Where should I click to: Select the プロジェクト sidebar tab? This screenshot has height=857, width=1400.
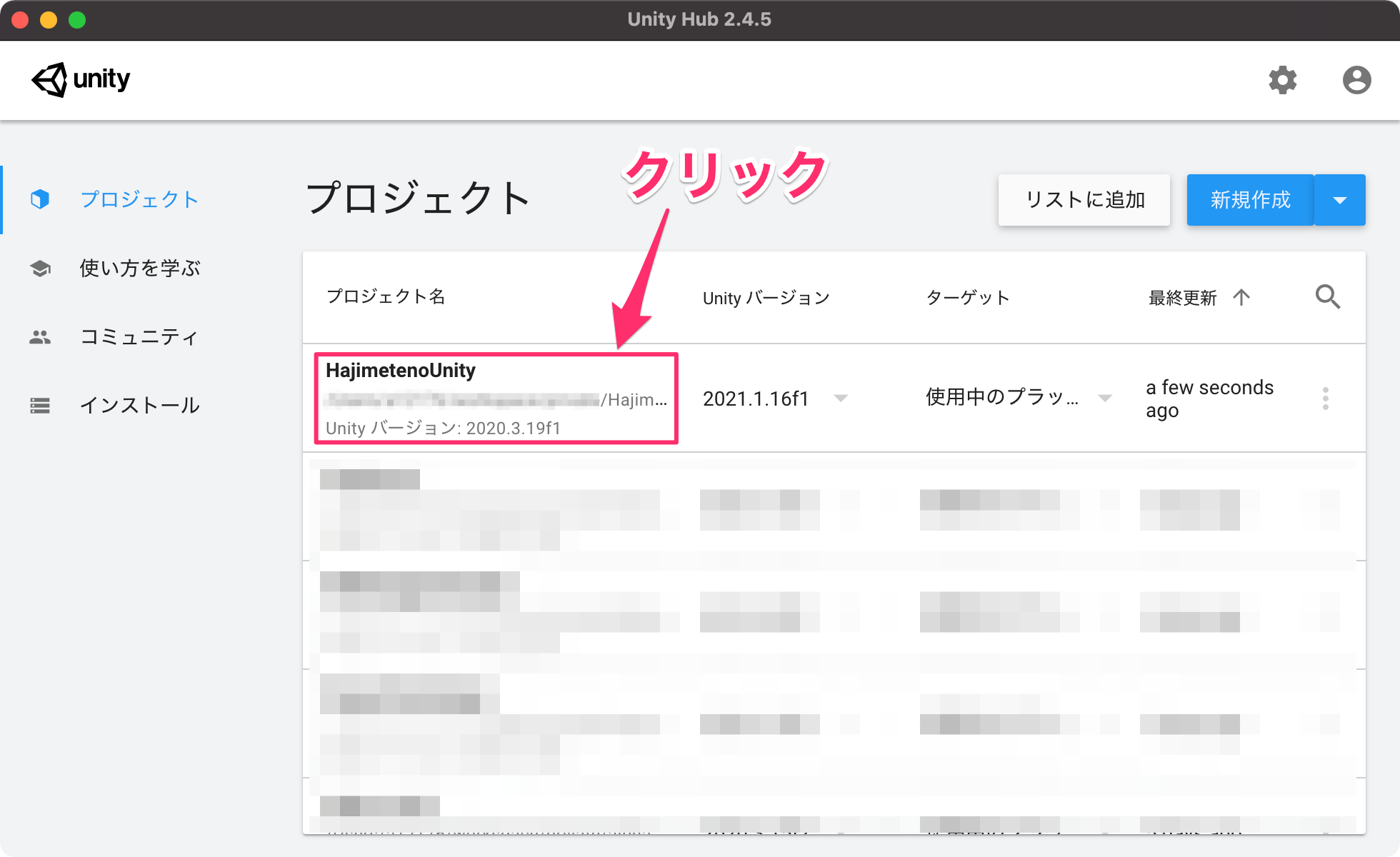coord(140,199)
